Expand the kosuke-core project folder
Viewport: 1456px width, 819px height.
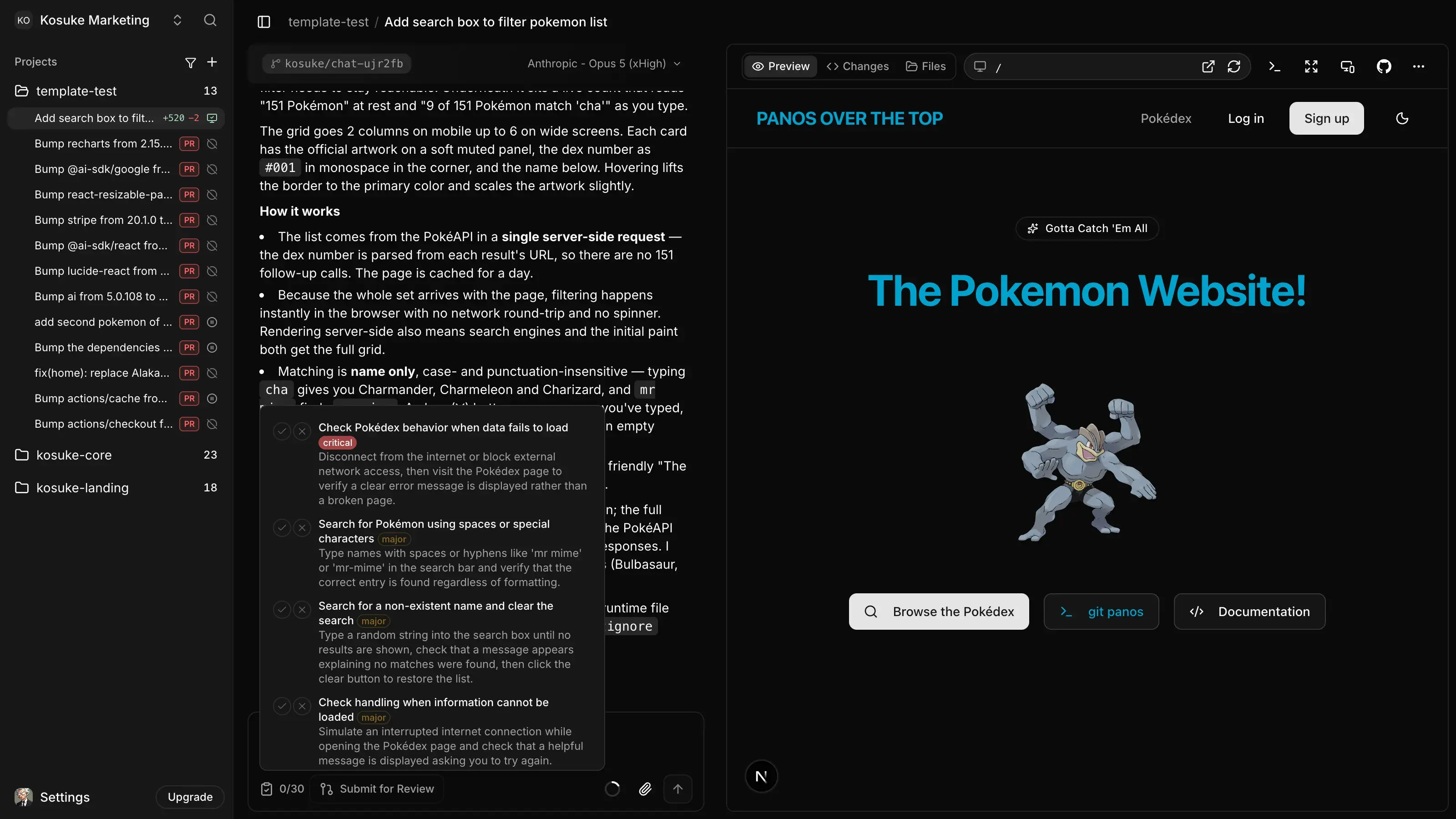coord(116,455)
